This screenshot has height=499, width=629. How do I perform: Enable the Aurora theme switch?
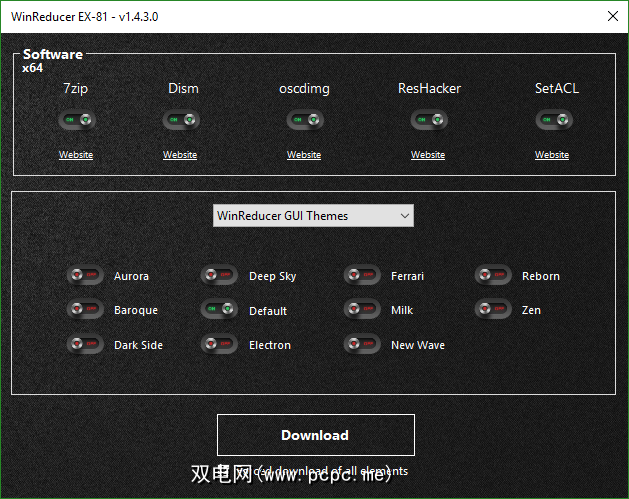85,275
